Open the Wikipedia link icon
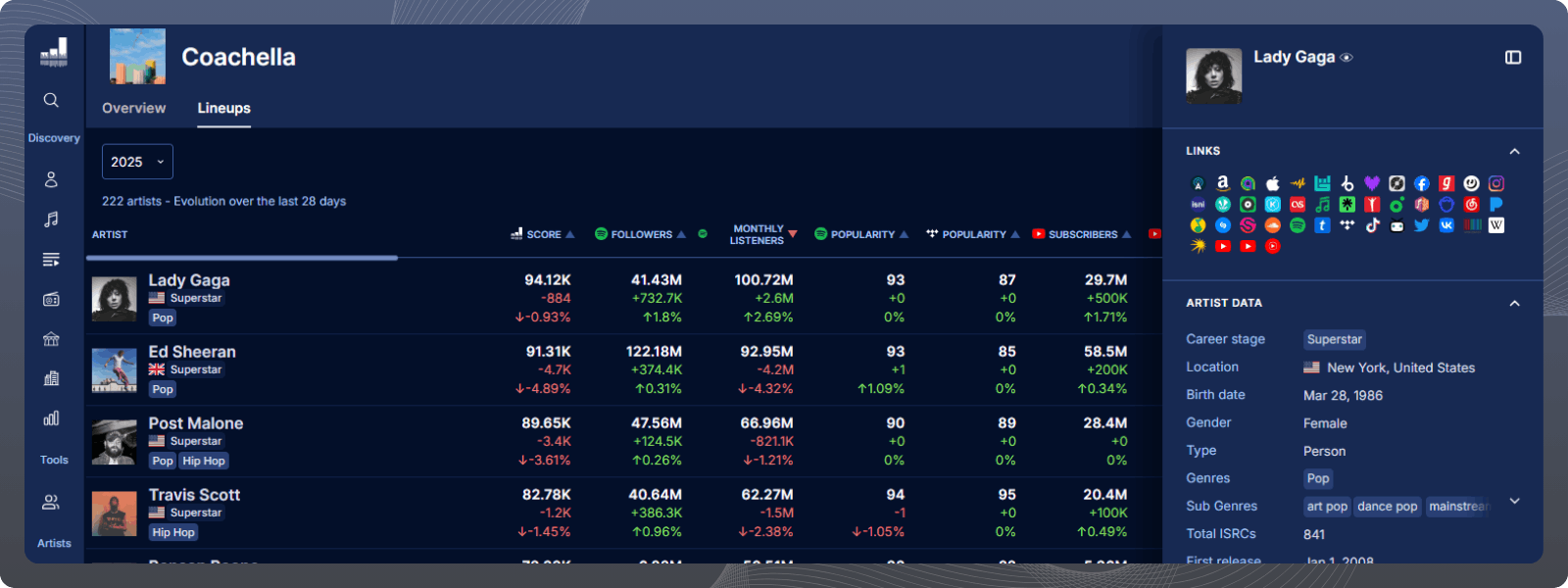Screen dimensions: 1568x588 (x=1496, y=225)
